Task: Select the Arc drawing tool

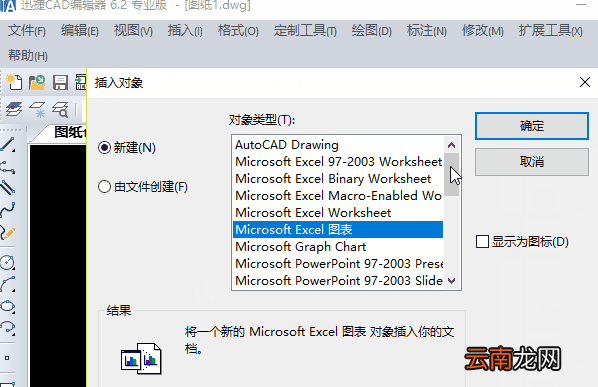Action: [8, 284]
